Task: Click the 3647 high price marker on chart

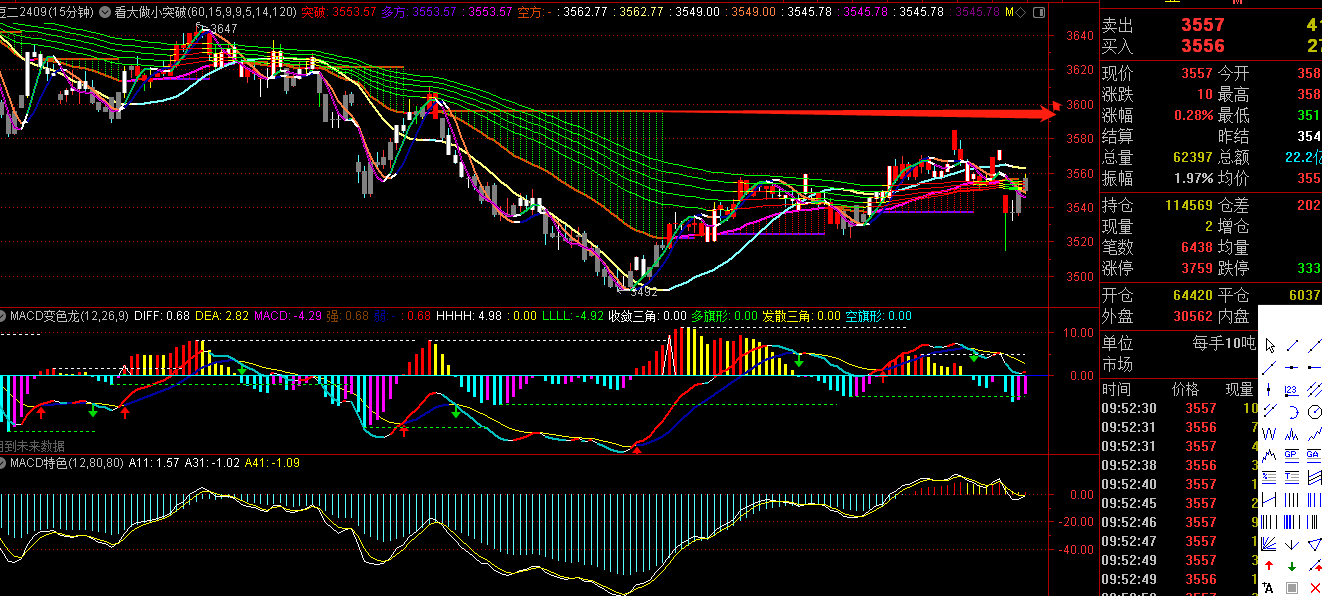Action: point(223,29)
